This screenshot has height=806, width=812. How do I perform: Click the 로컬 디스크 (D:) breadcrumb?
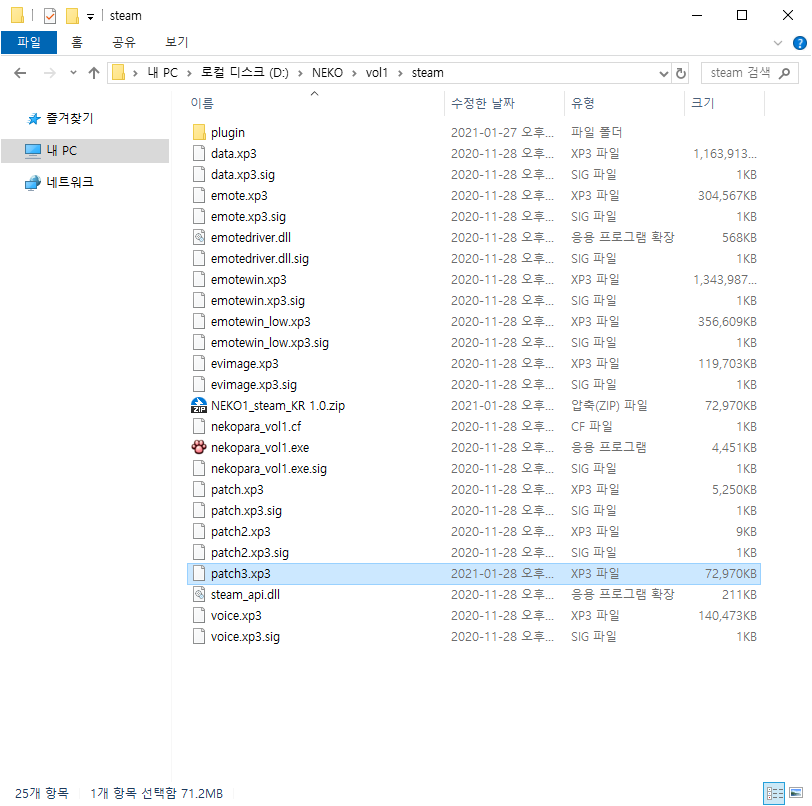(x=244, y=73)
